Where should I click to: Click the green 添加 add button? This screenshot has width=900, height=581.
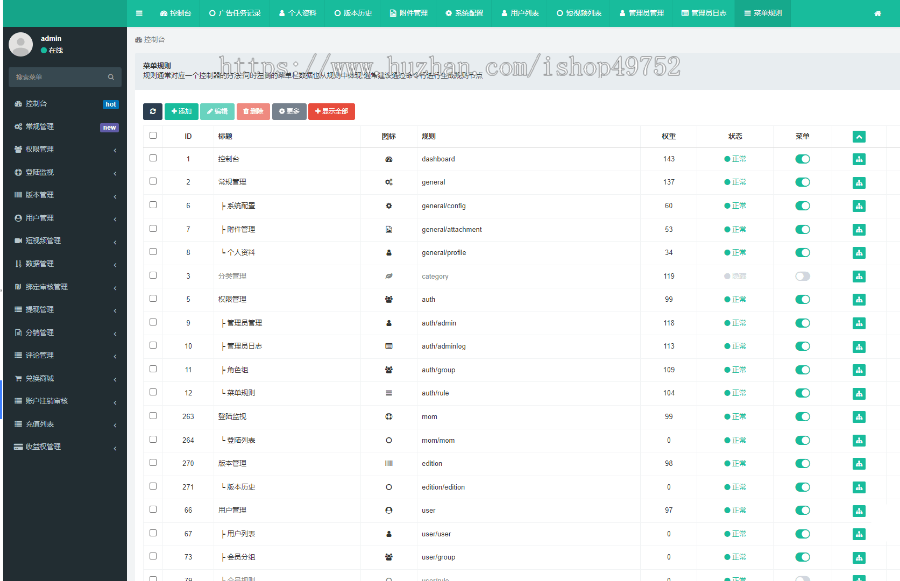(x=181, y=111)
